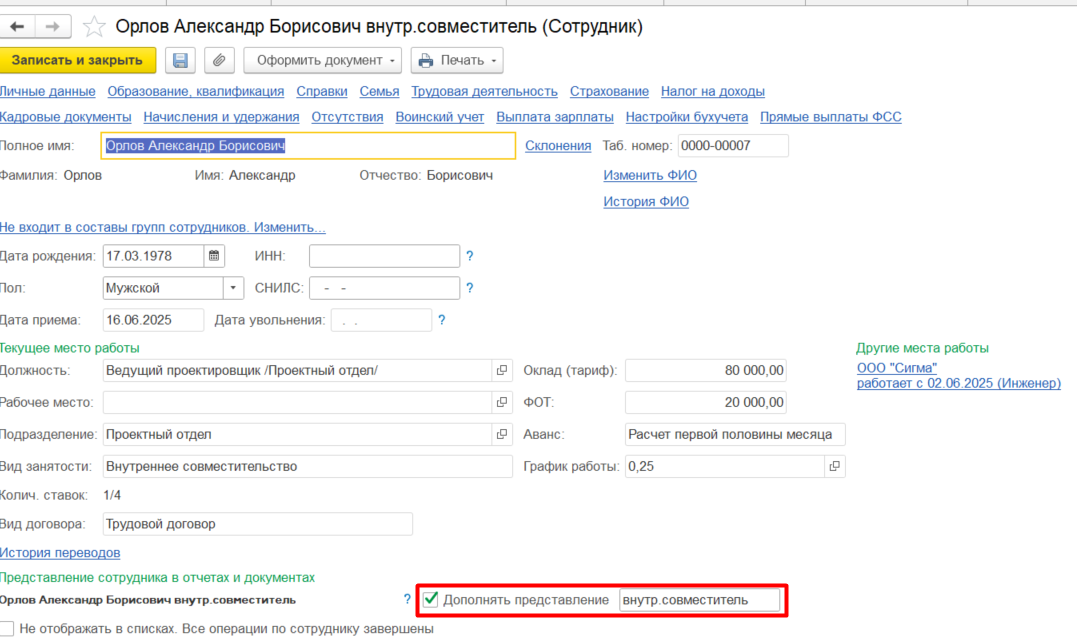Save the record with the floppy disk icon
1077x643 pixels.
click(180, 60)
